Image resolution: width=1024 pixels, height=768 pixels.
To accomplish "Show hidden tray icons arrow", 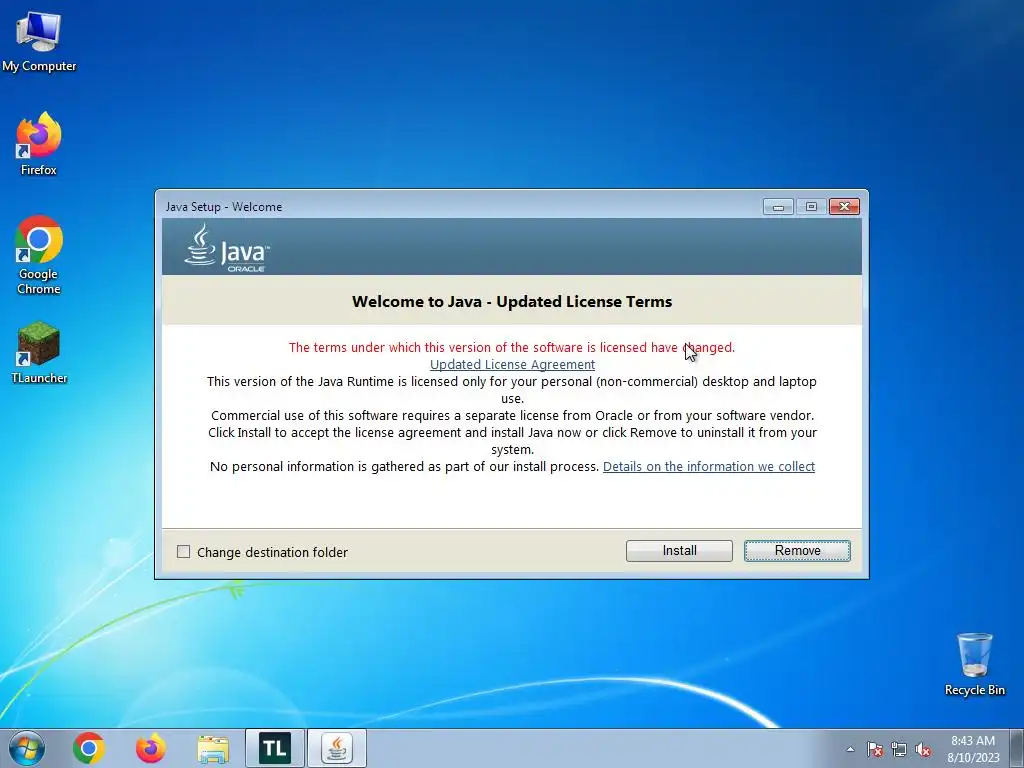I will click(850, 749).
